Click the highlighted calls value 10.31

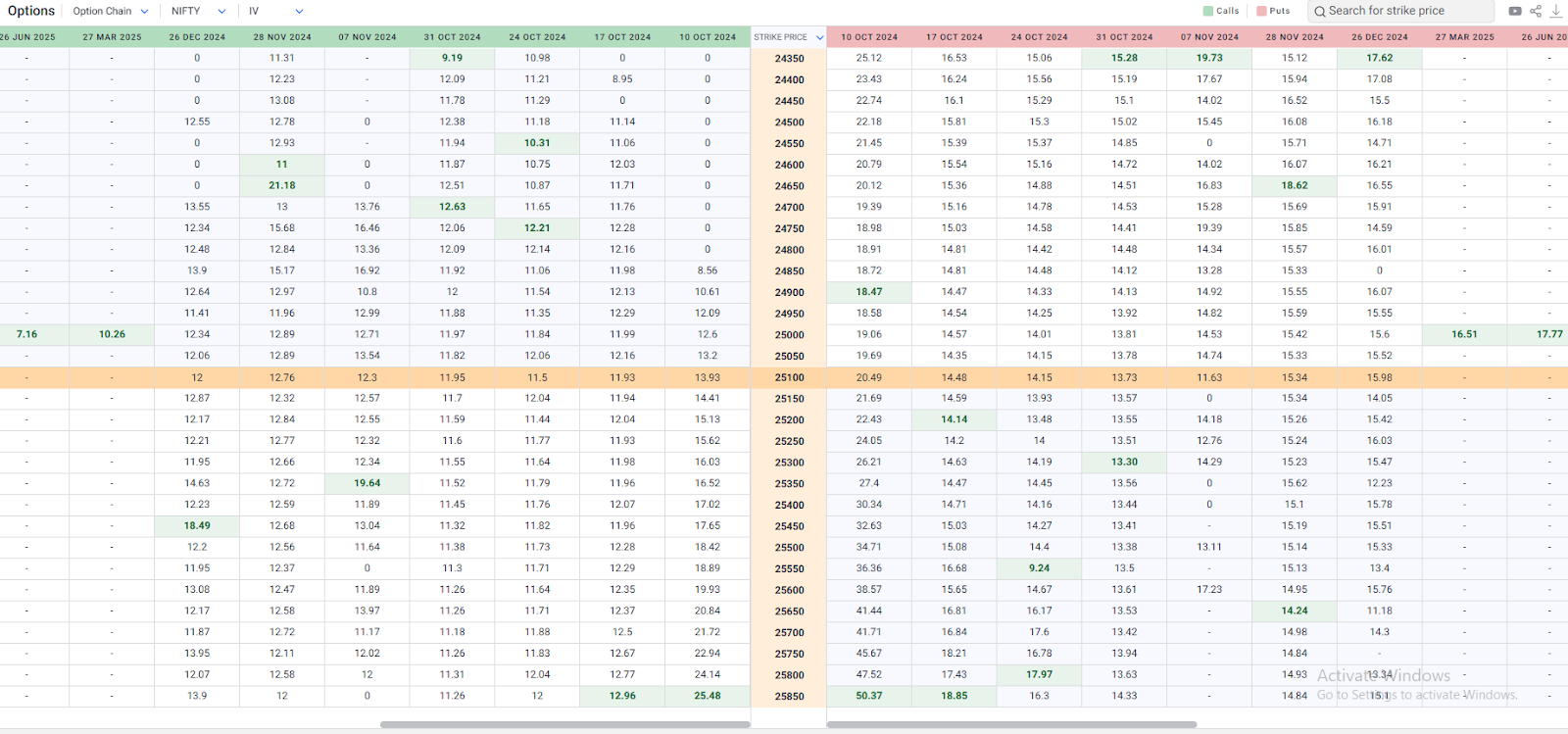click(537, 143)
